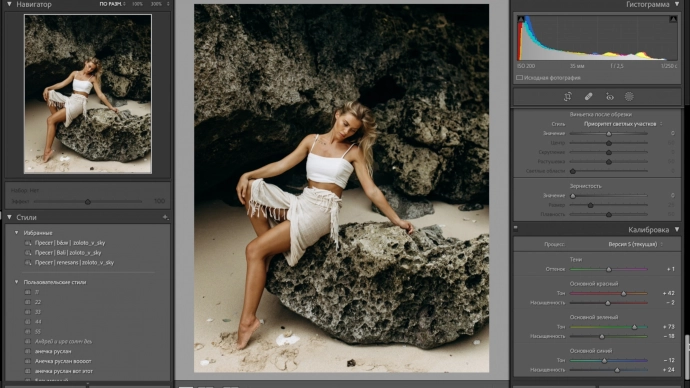Click the Основной зеленый Тон value +73

pyautogui.click(x=668, y=327)
